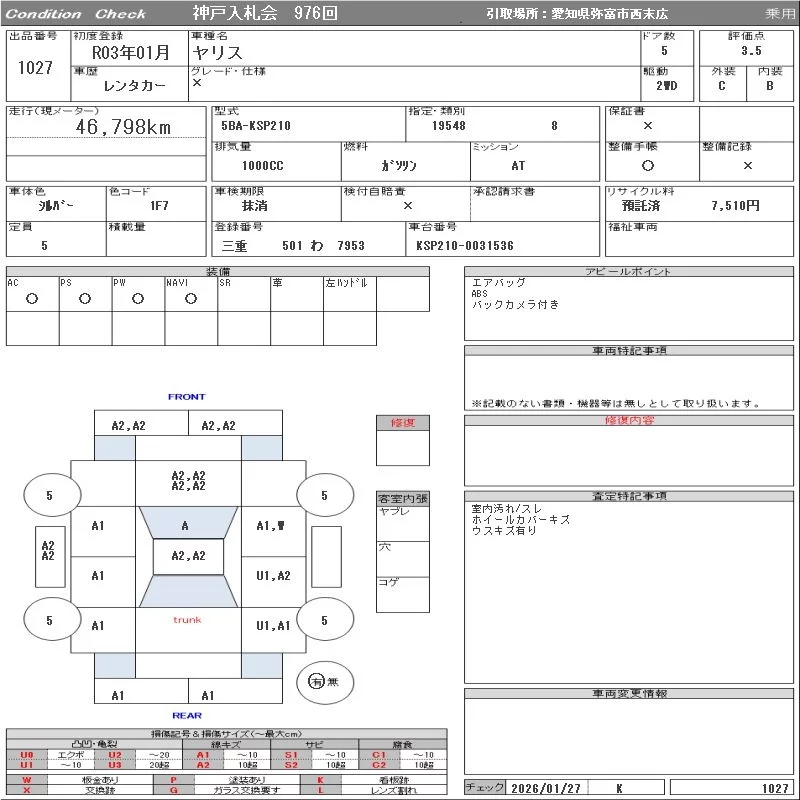Click the 修復内容 section header

630,421
